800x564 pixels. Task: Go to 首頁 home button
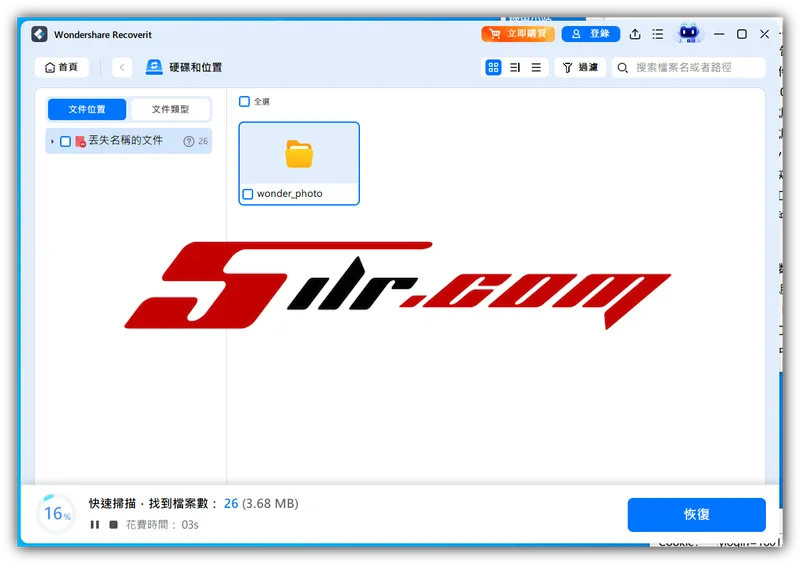[62, 67]
